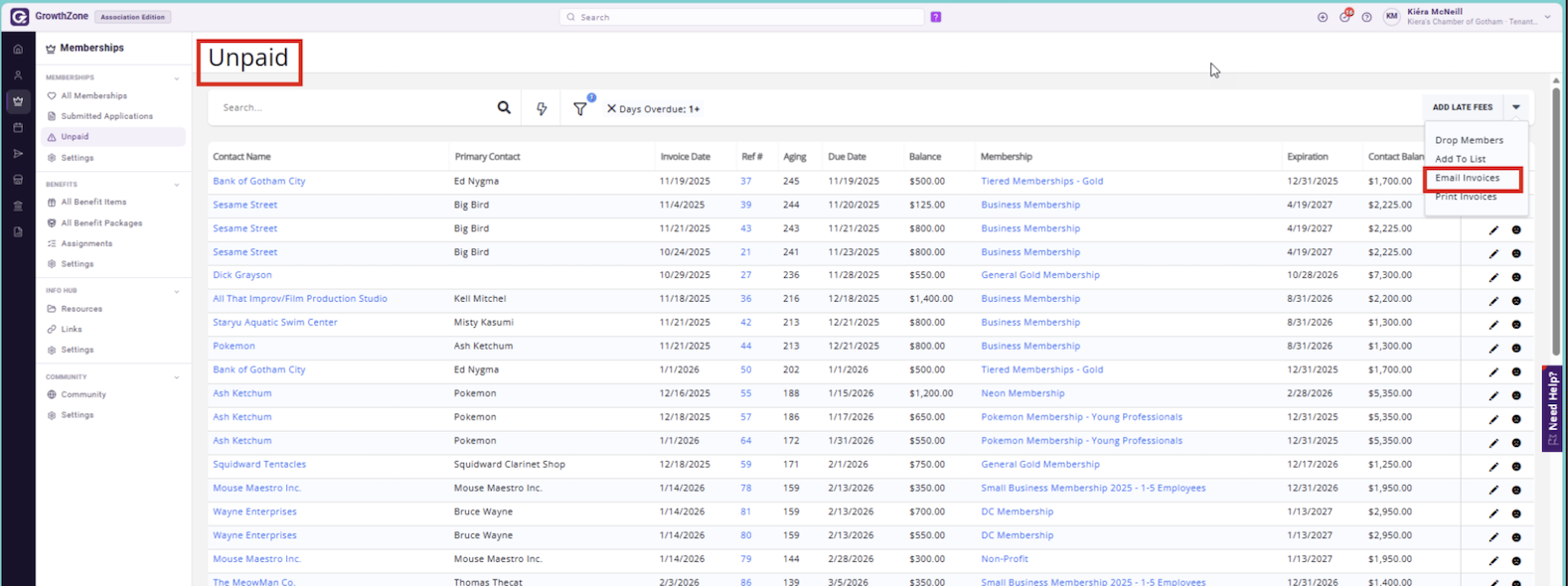The image size is (1568, 586).
Task: Open the calendar icon in left rail
Action: pyautogui.click(x=18, y=127)
